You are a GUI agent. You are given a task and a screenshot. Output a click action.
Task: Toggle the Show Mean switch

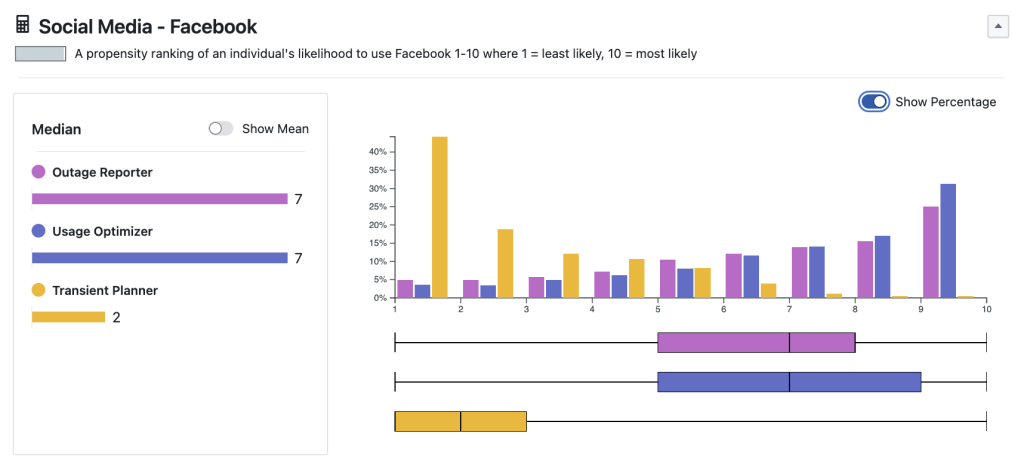220,129
